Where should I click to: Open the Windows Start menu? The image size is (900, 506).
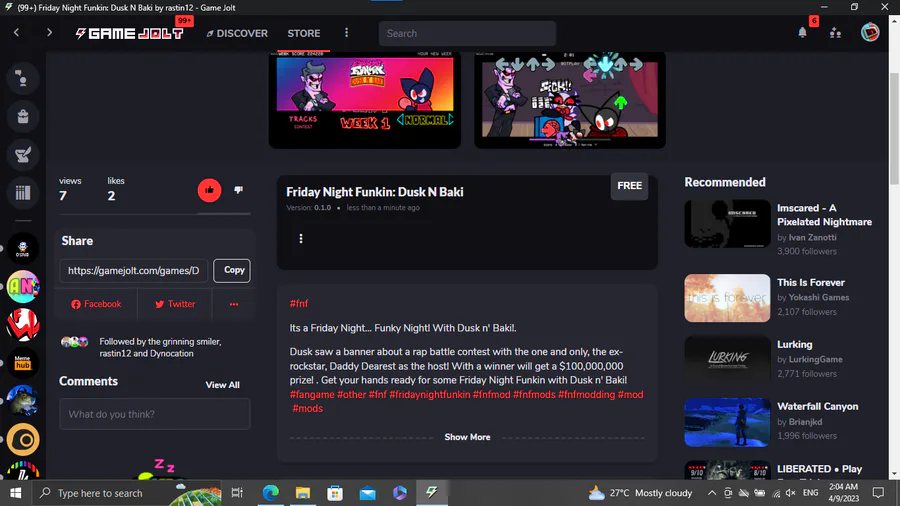point(16,493)
